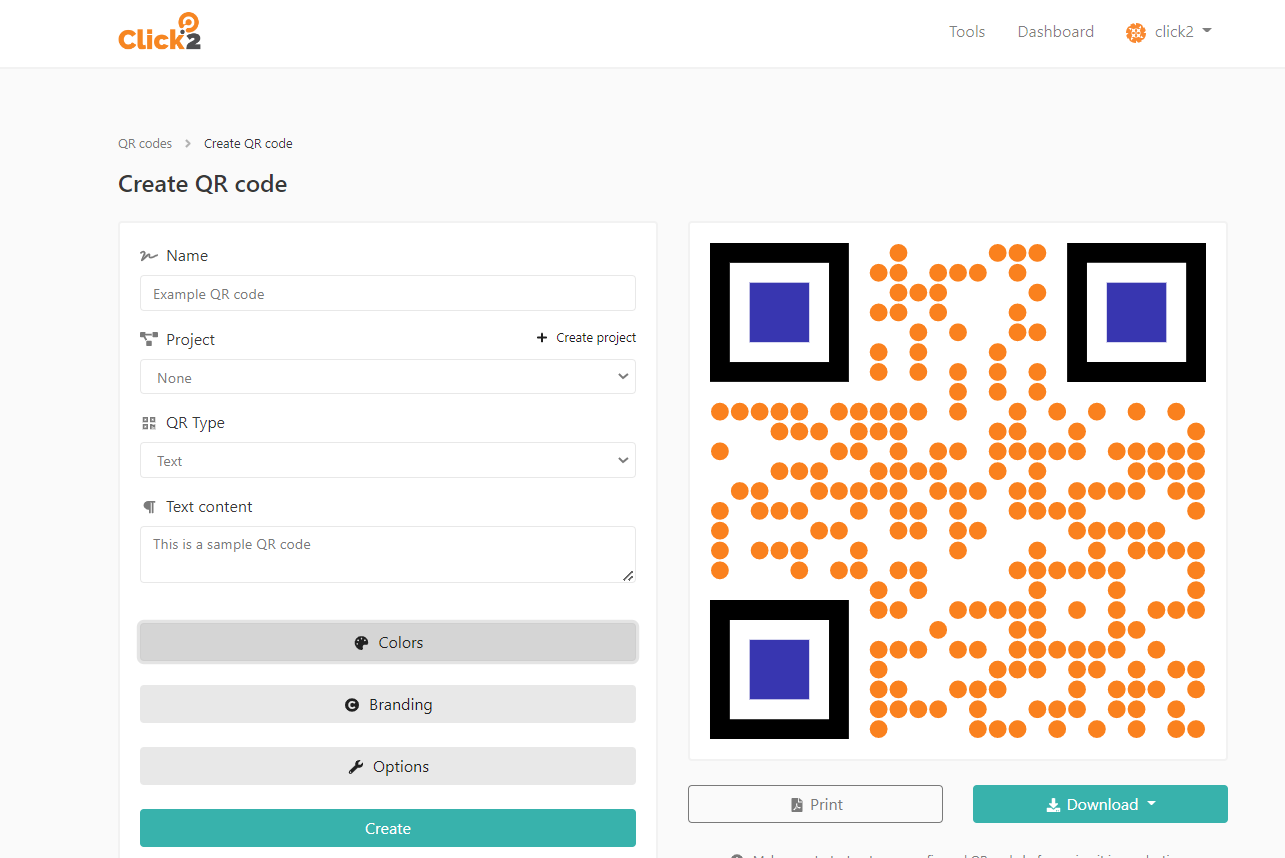The width and height of the screenshot is (1285, 858).
Task: Click the Project diagram icon
Action: pyautogui.click(x=149, y=339)
